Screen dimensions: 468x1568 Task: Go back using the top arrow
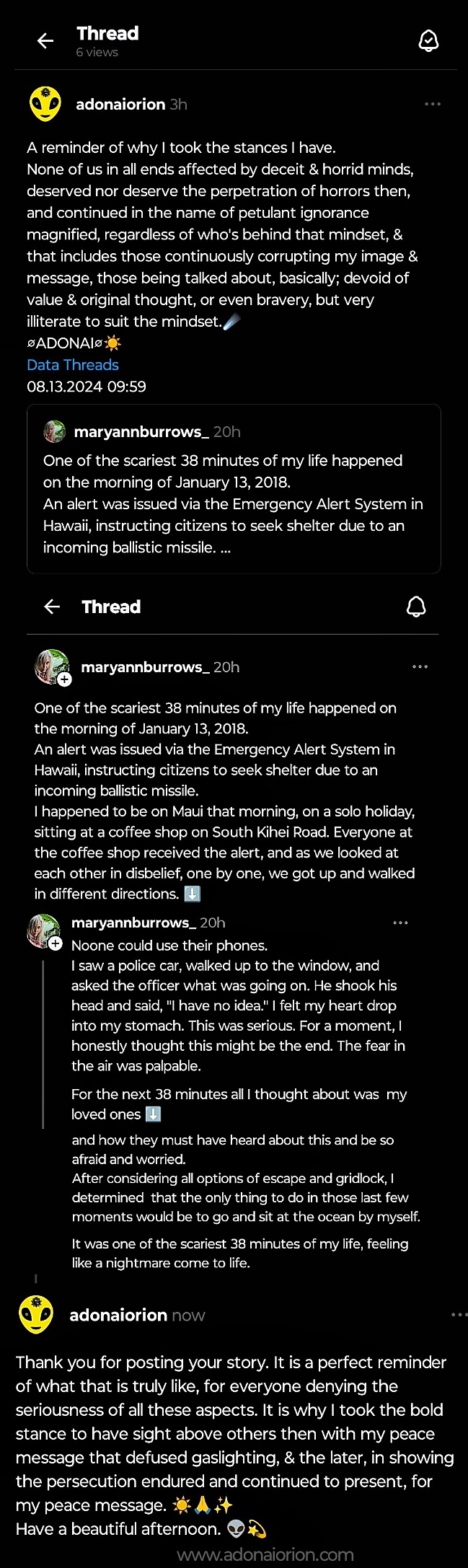[x=45, y=41]
